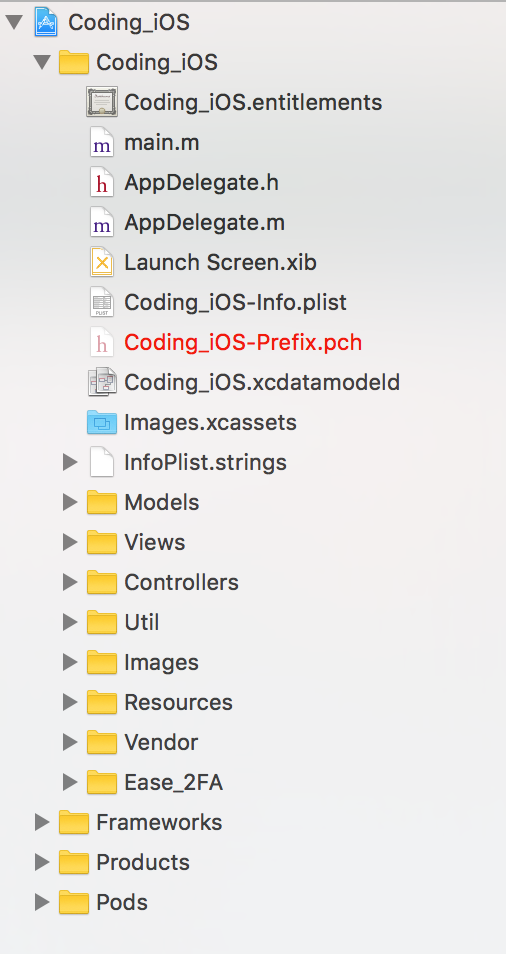Click the Launch Screen.xib interface icon
The image size is (506, 954).
(x=102, y=262)
